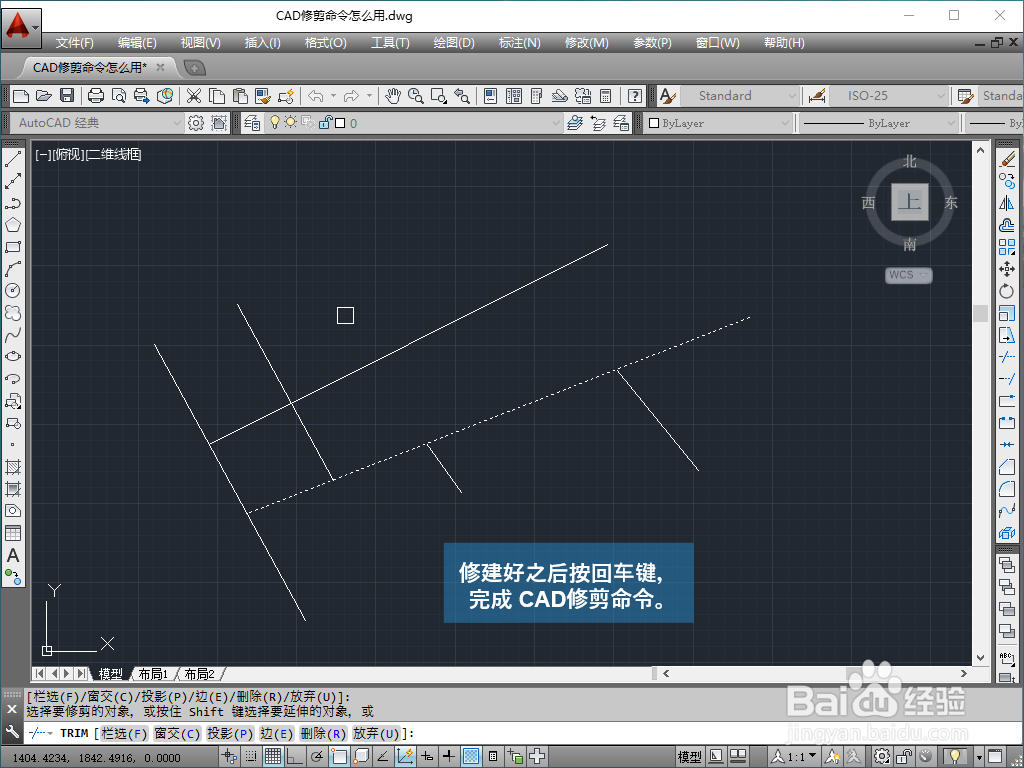Viewport: 1024px width, 768px height.
Task: Toggle Ortho mode in status bar
Action: [x=295, y=757]
